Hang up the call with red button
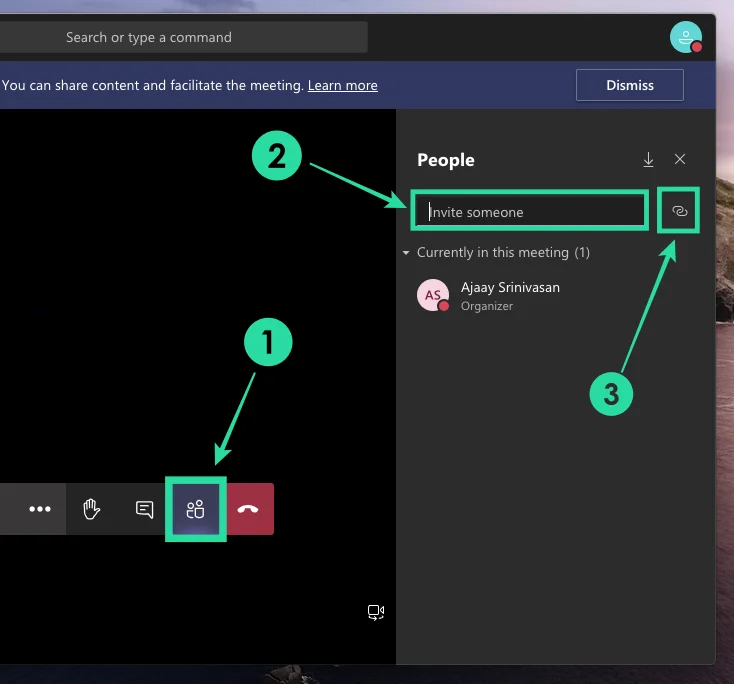 click(x=249, y=509)
